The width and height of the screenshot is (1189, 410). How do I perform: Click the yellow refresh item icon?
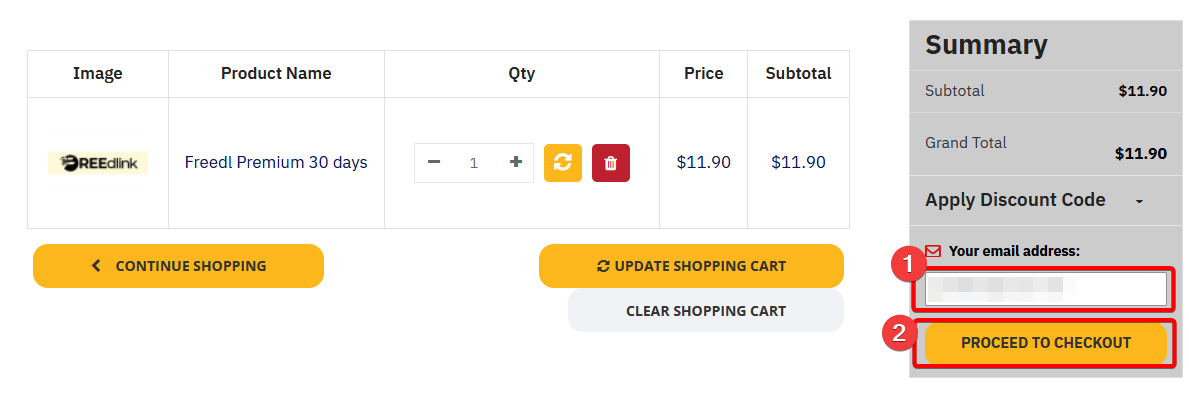click(x=563, y=163)
